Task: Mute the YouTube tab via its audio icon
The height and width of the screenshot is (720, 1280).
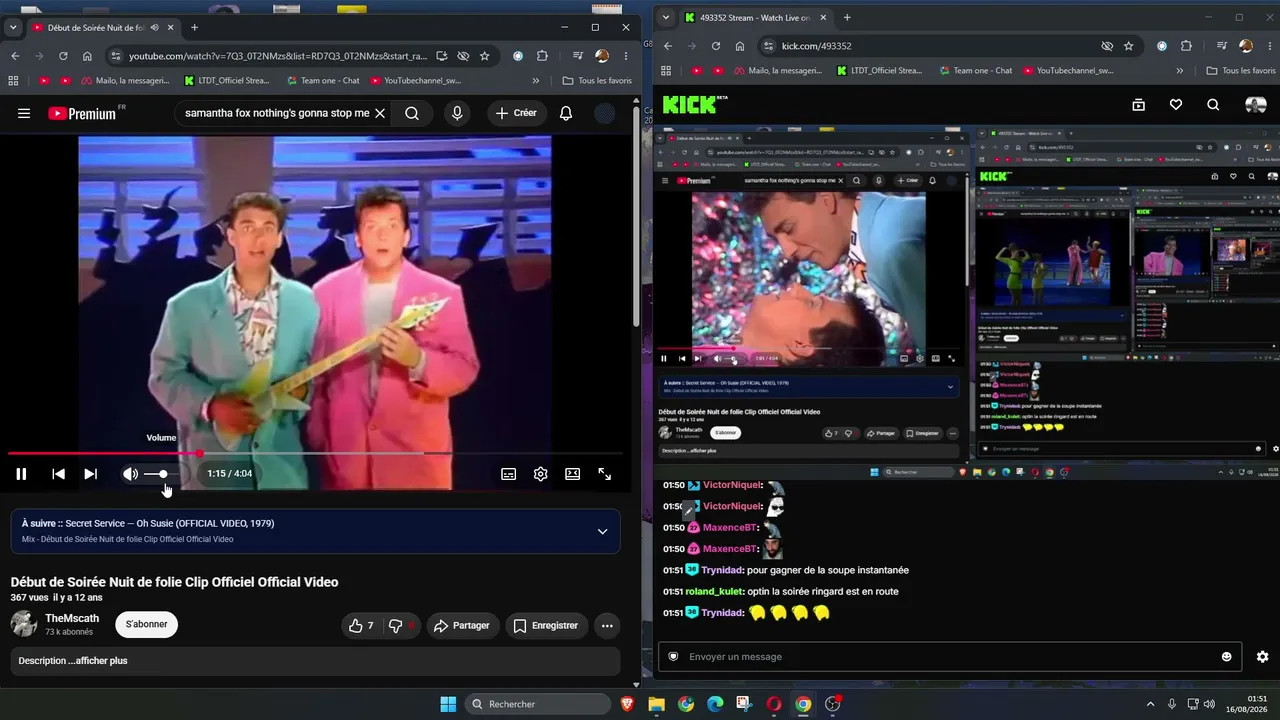Action: click(153, 28)
